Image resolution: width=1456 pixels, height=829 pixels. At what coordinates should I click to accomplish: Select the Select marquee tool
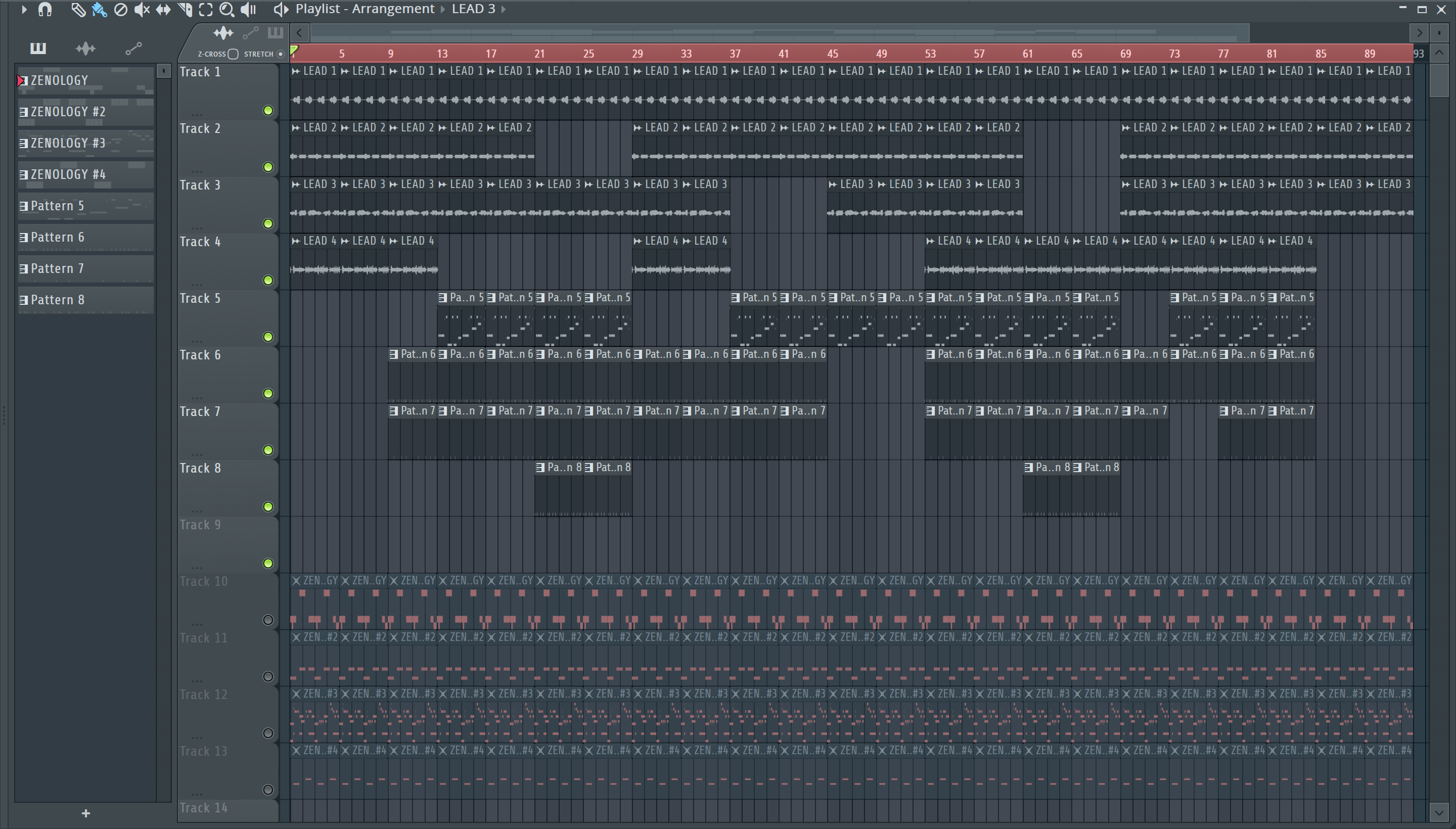point(206,10)
